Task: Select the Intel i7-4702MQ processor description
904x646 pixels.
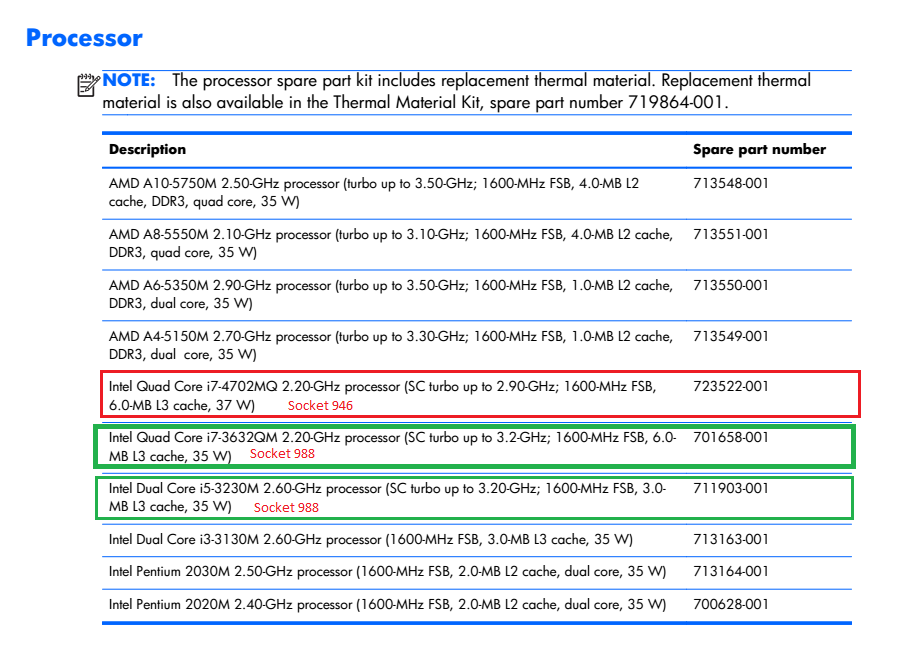Action: tap(383, 396)
